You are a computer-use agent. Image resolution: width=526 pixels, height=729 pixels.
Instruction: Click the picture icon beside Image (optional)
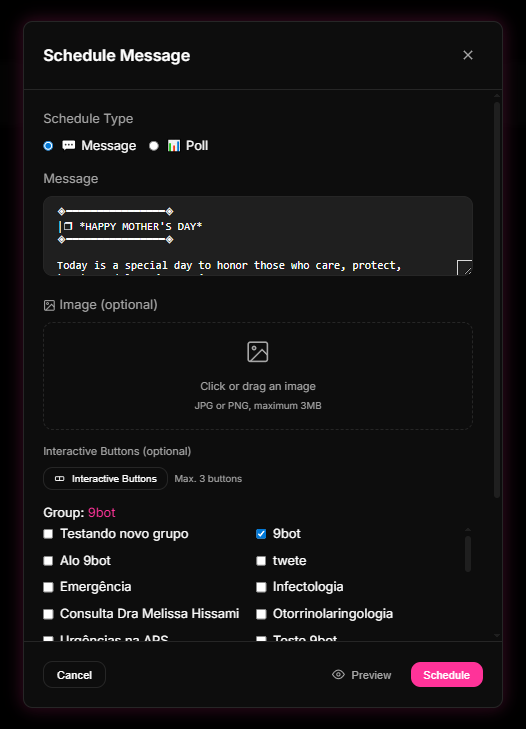[x=49, y=305]
